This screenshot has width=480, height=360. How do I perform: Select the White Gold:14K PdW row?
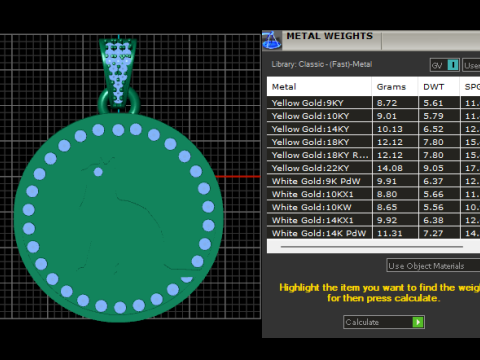tap(373, 233)
